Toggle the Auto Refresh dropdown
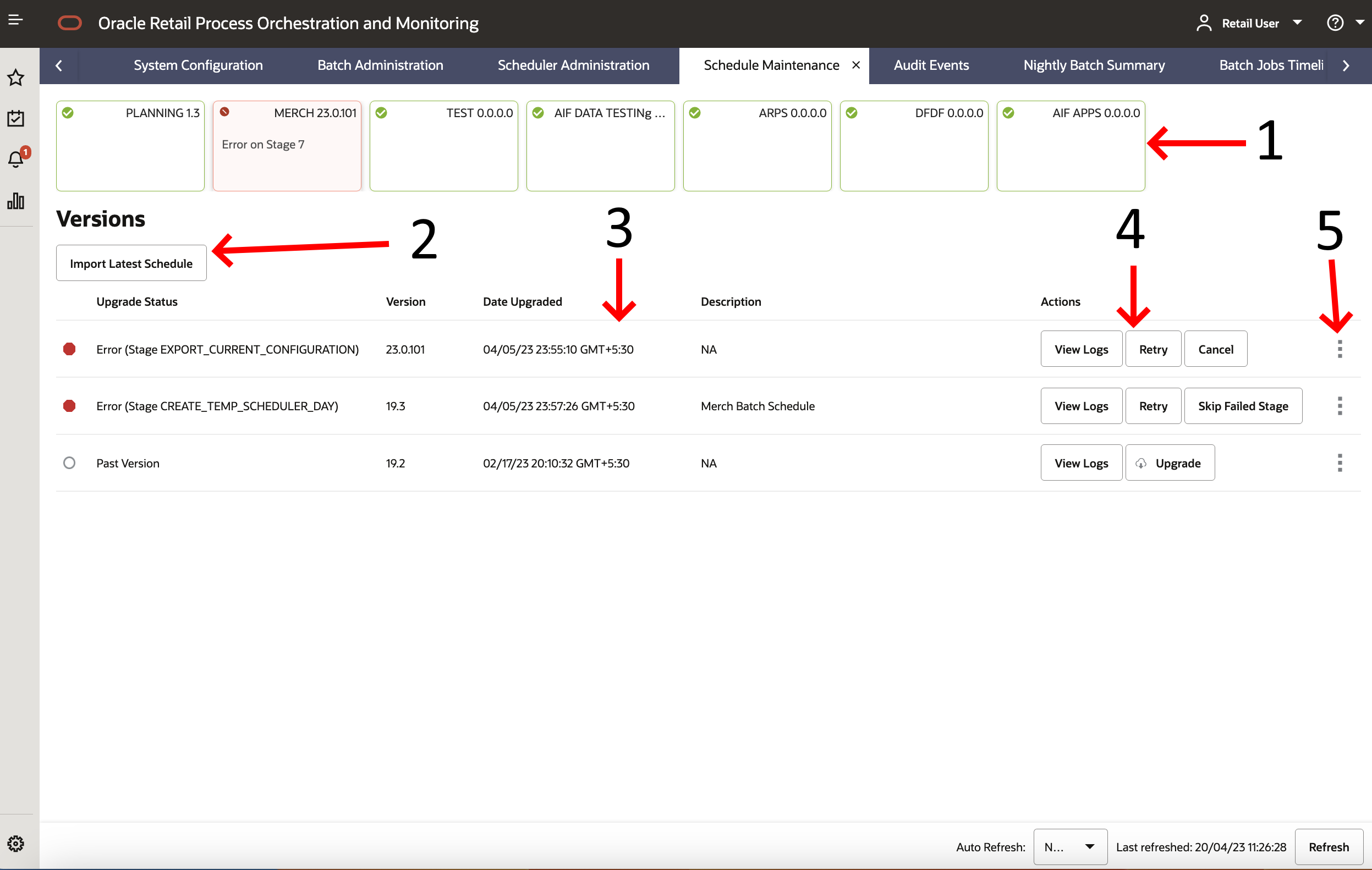 point(1089,846)
